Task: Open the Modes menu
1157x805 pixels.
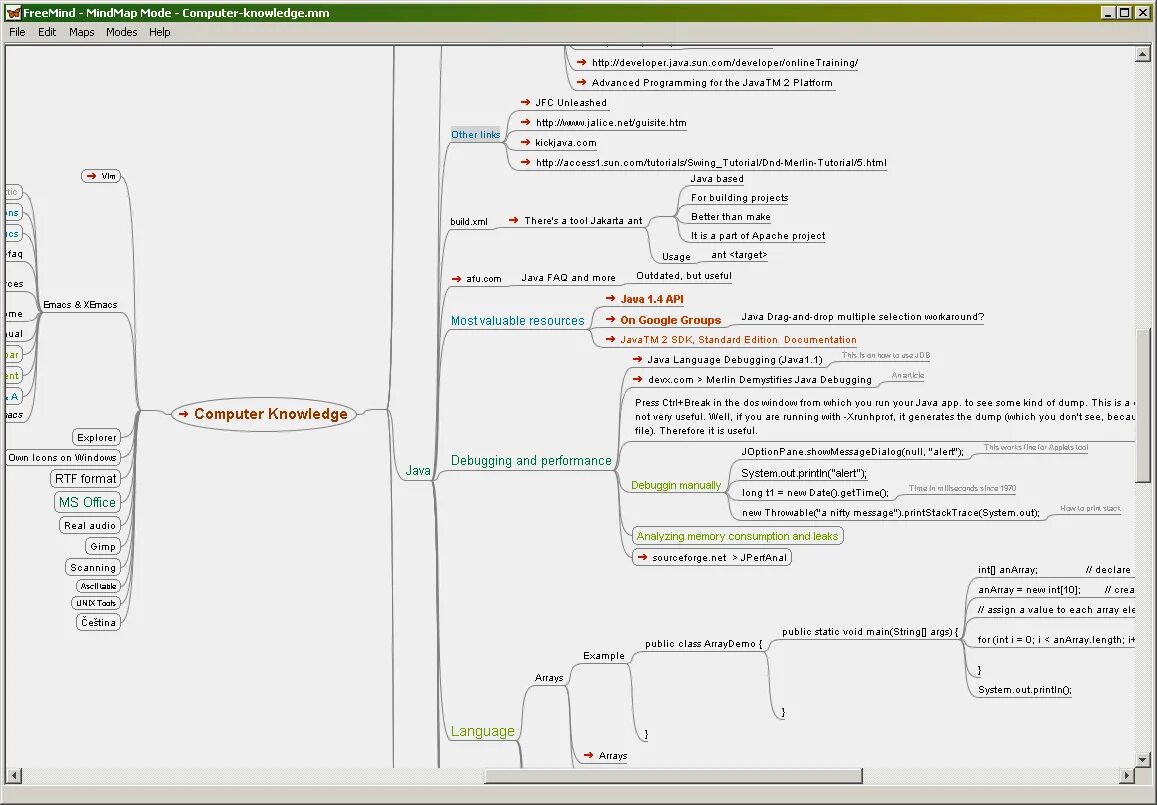Action: pos(121,32)
